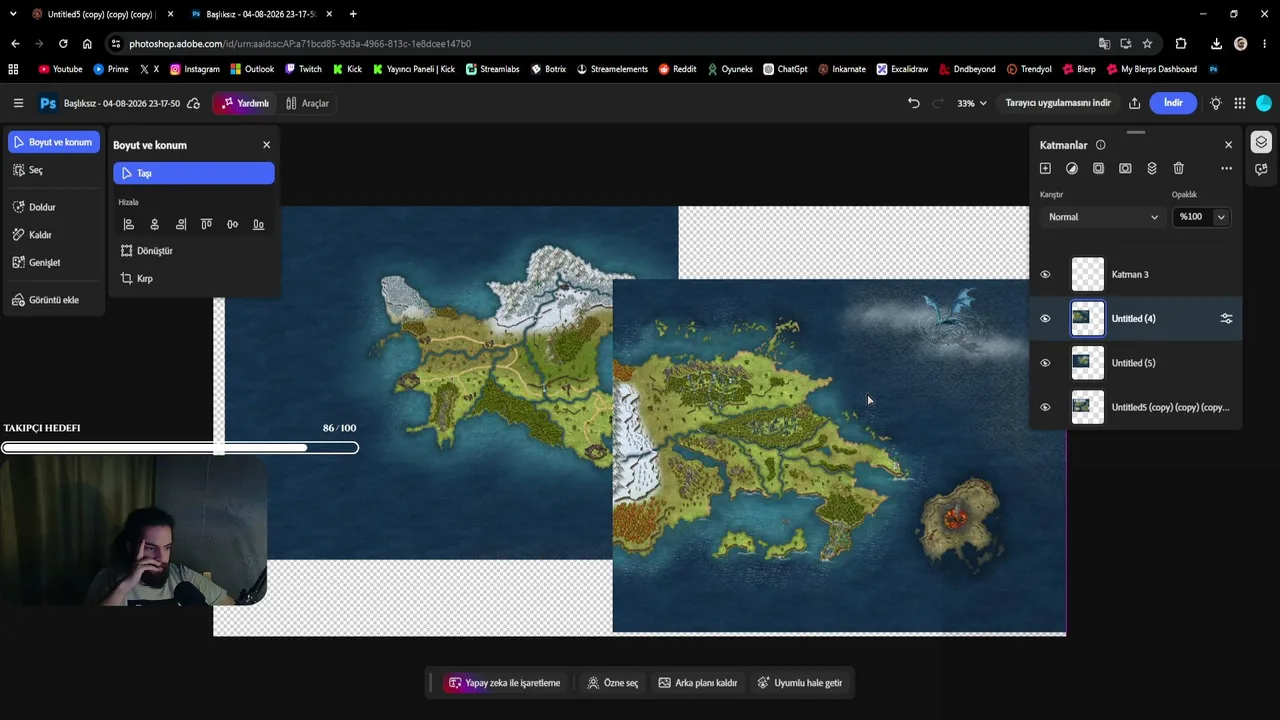Click Arka planı kaldır button
This screenshot has width=1280, height=720.
coord(698,683)
